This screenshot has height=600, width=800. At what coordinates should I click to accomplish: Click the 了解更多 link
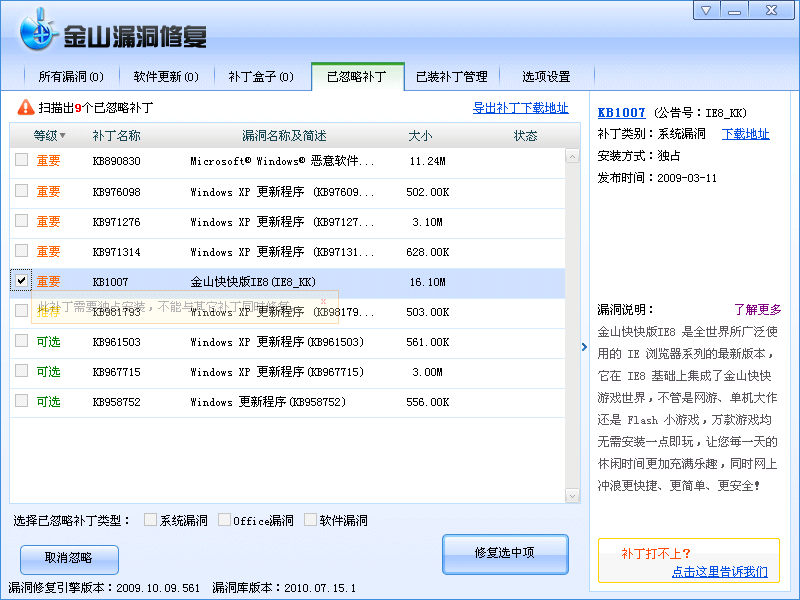pos(758,309)
